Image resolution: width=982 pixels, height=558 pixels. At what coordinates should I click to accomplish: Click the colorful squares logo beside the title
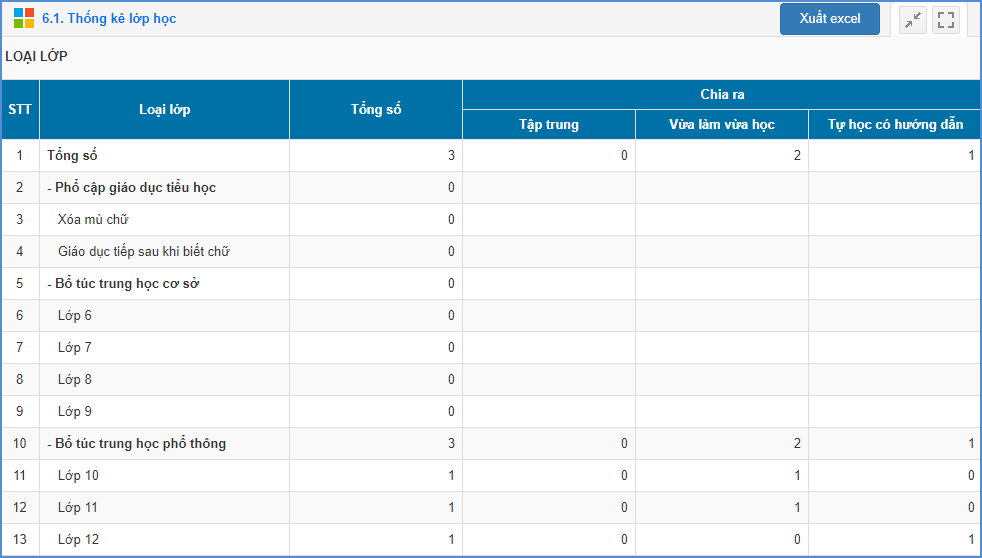24,19
